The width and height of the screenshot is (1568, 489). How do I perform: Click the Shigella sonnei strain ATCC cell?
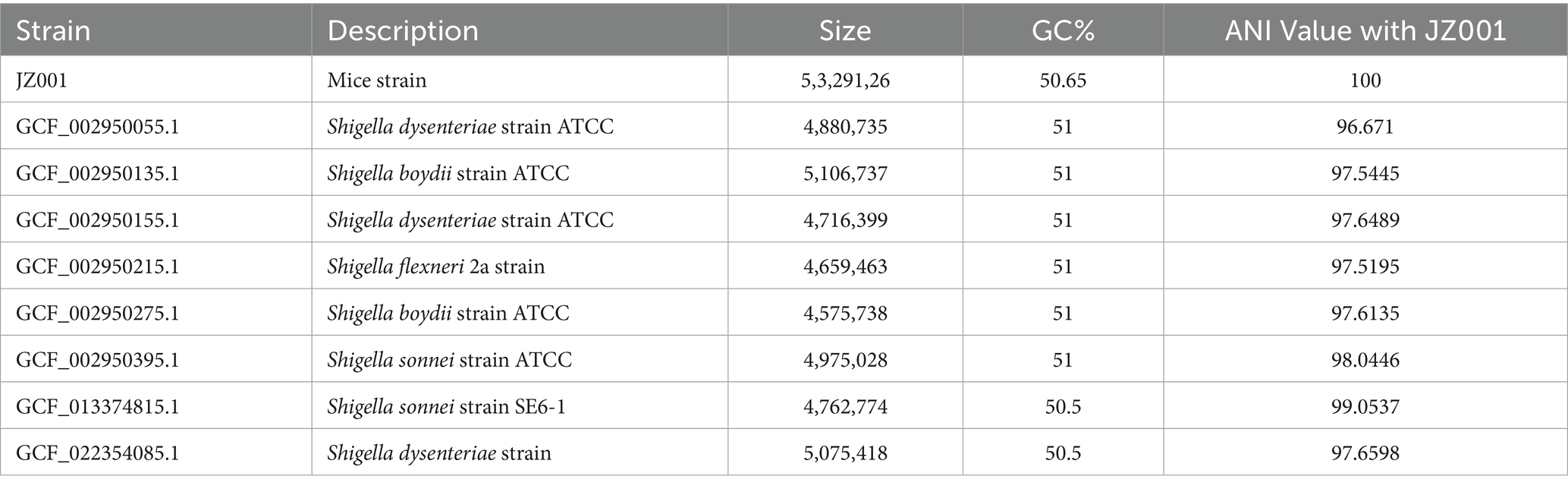click(x=450, y=359)
